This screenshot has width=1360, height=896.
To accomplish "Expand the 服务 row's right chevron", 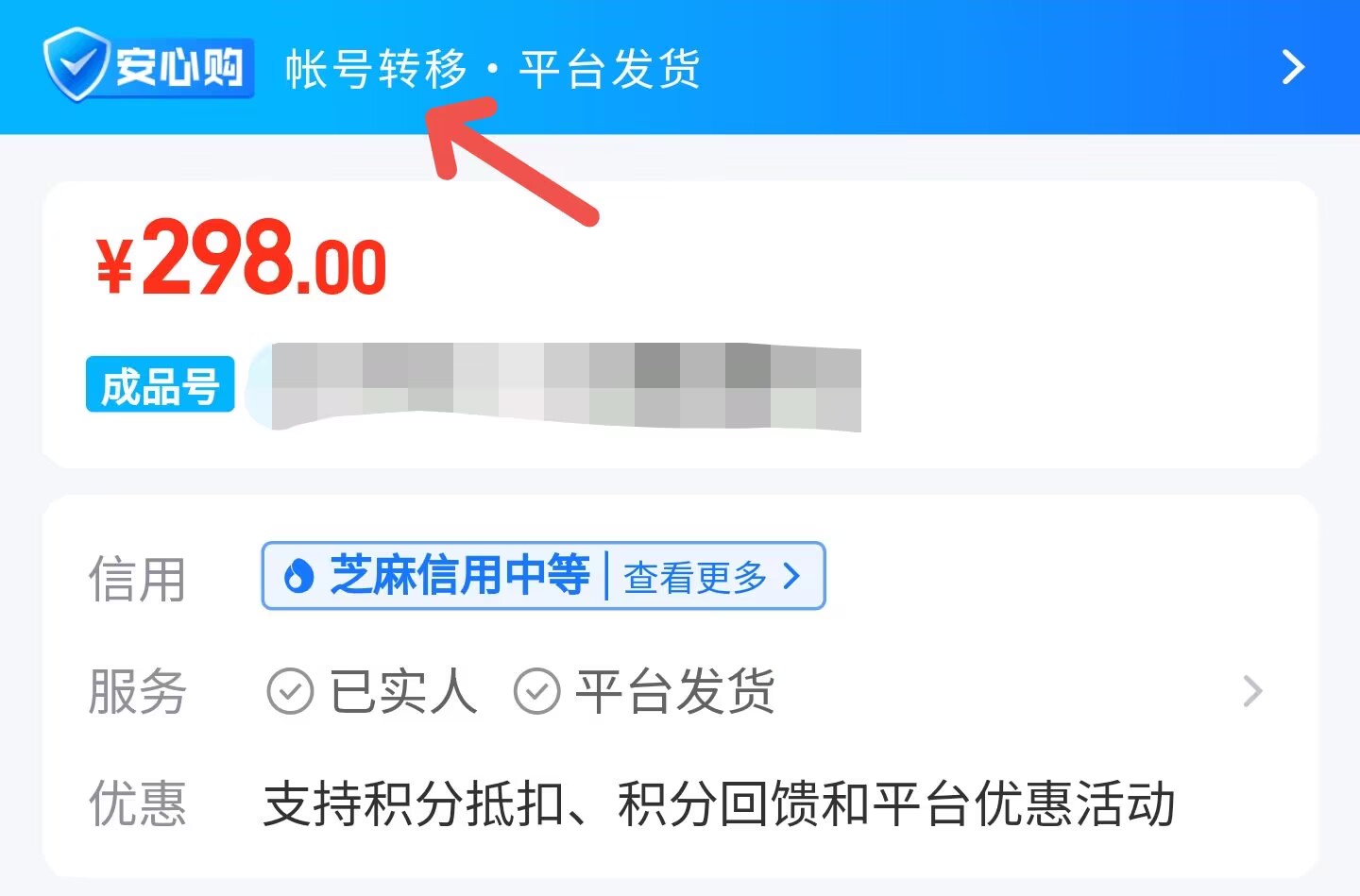I will click(x=1253, y=691).
